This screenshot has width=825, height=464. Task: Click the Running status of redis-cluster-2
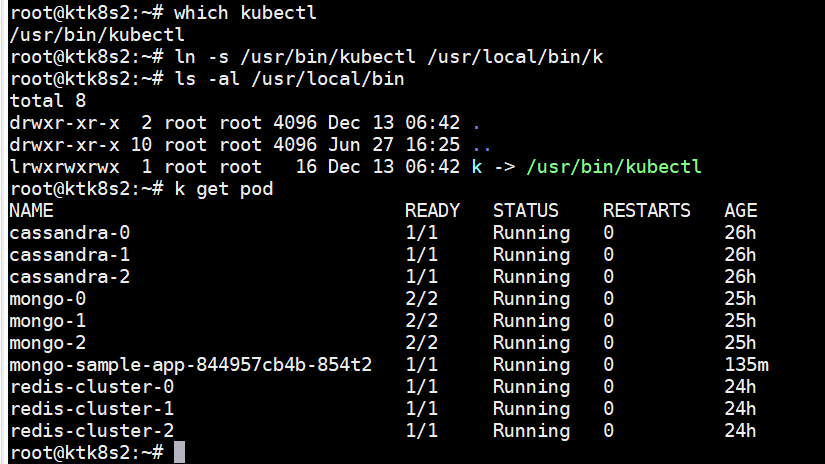pyautogui.click(x=531, y=431)
